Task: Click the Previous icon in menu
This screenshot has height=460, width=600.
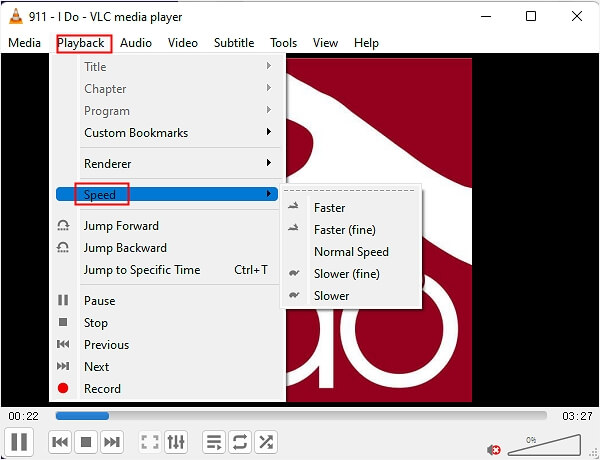Action: pos(63,344)
